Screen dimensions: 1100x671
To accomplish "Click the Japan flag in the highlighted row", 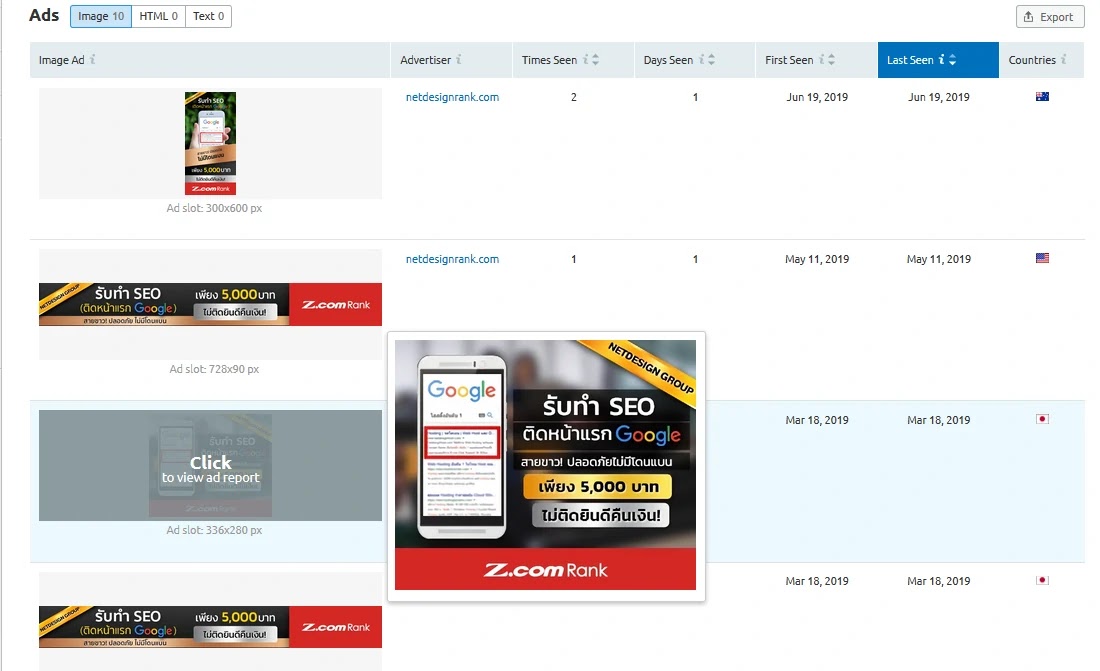I will click(1042, 419).
